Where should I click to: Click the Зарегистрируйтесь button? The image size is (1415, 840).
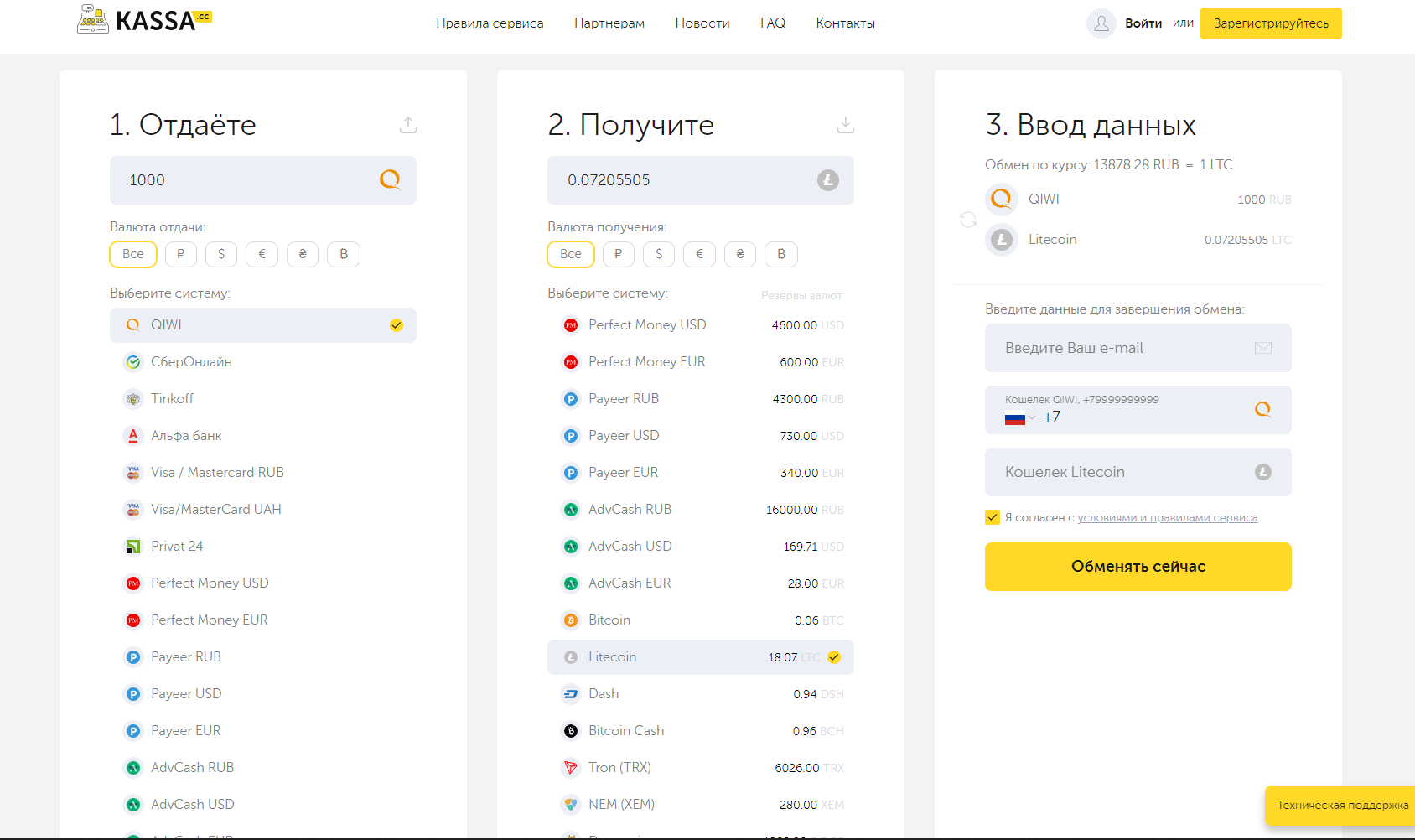coord(1271,23)
